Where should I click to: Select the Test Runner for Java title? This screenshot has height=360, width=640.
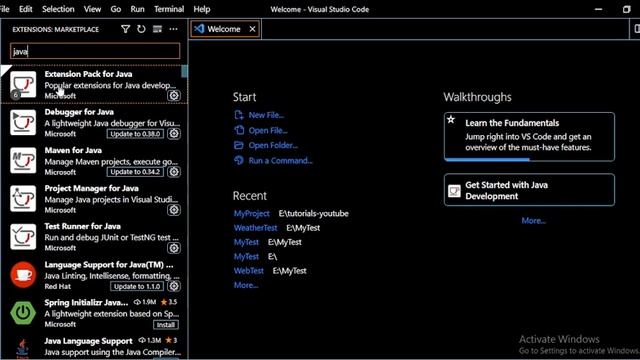(82, 226)
